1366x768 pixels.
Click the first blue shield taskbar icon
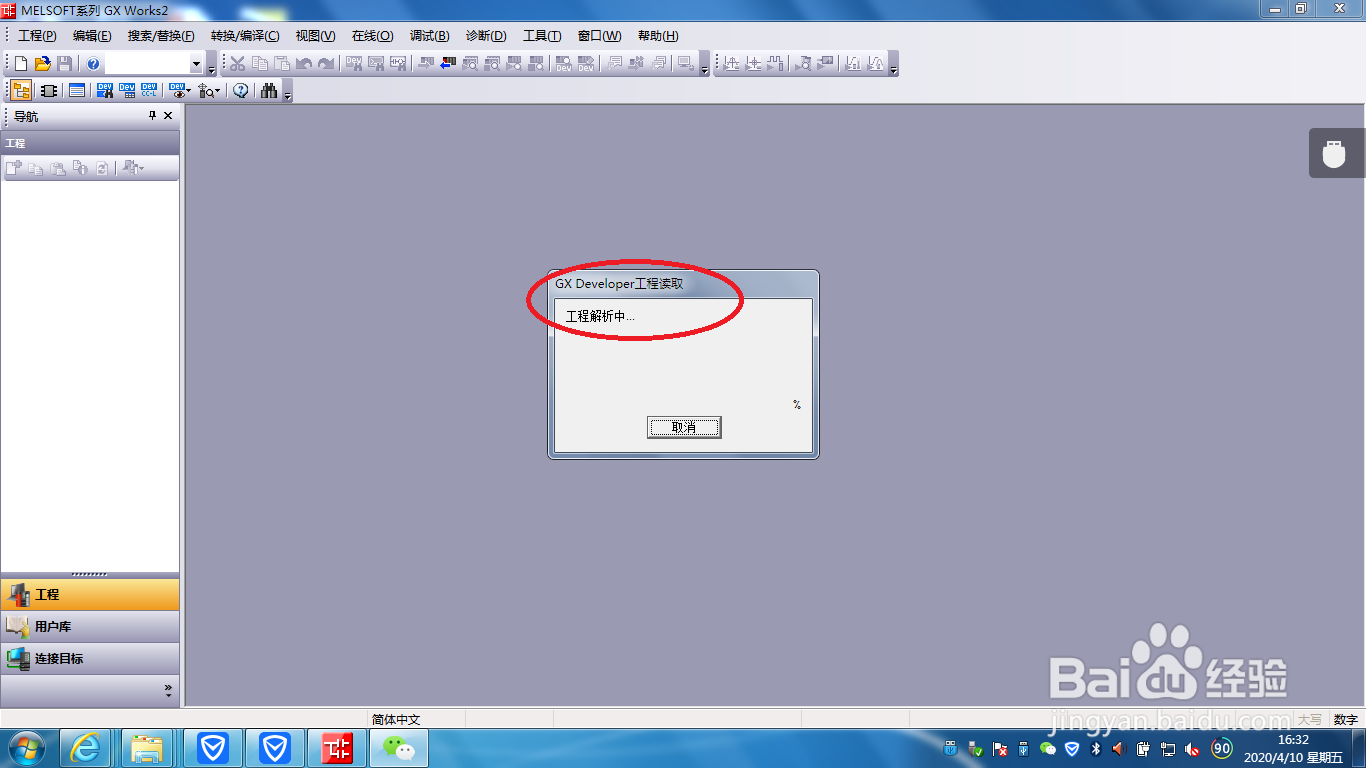point(212,748)
